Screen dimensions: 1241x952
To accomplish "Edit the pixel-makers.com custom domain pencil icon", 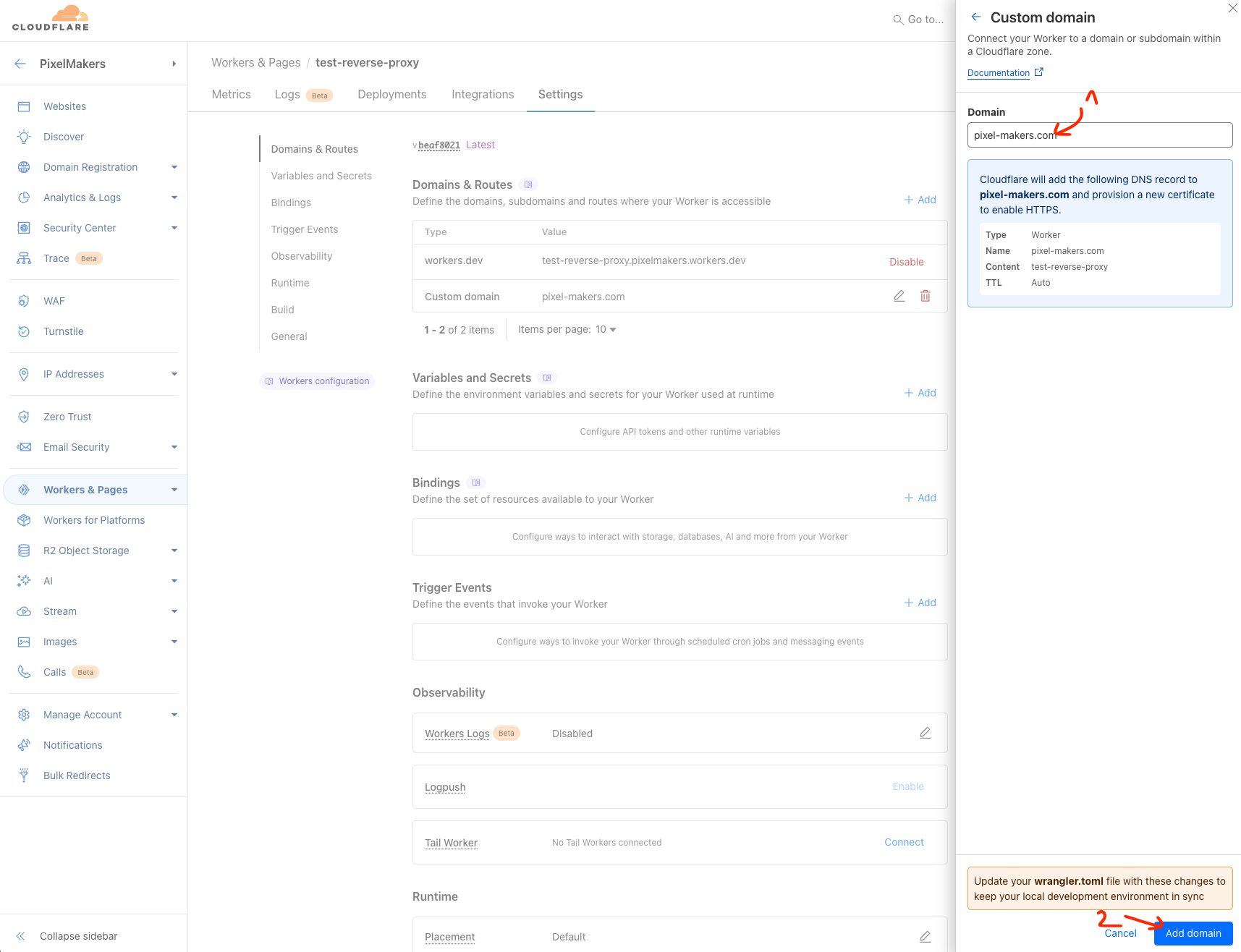I will [899, 296].
